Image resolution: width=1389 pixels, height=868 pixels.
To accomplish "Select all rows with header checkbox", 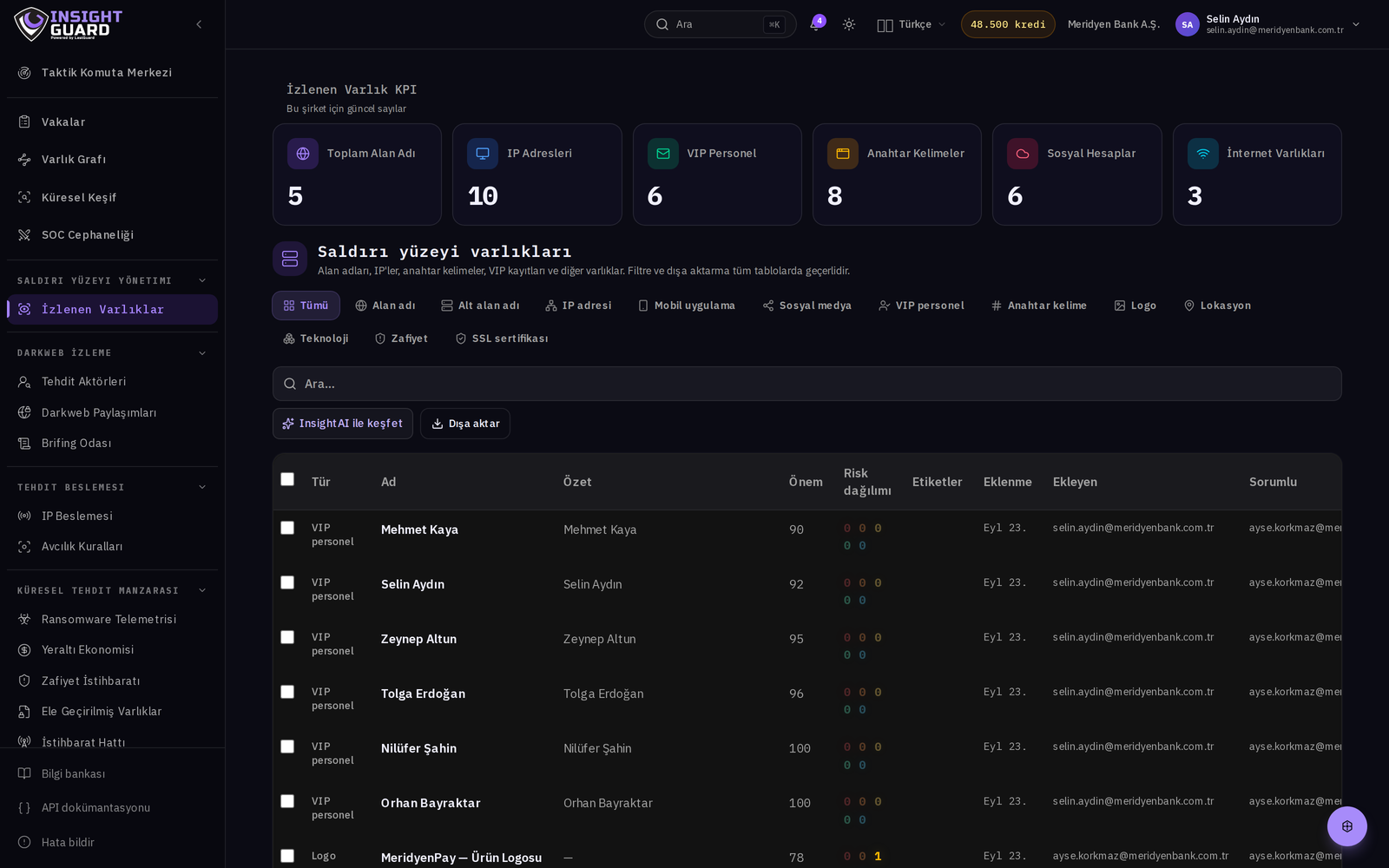I will (287, 479).
